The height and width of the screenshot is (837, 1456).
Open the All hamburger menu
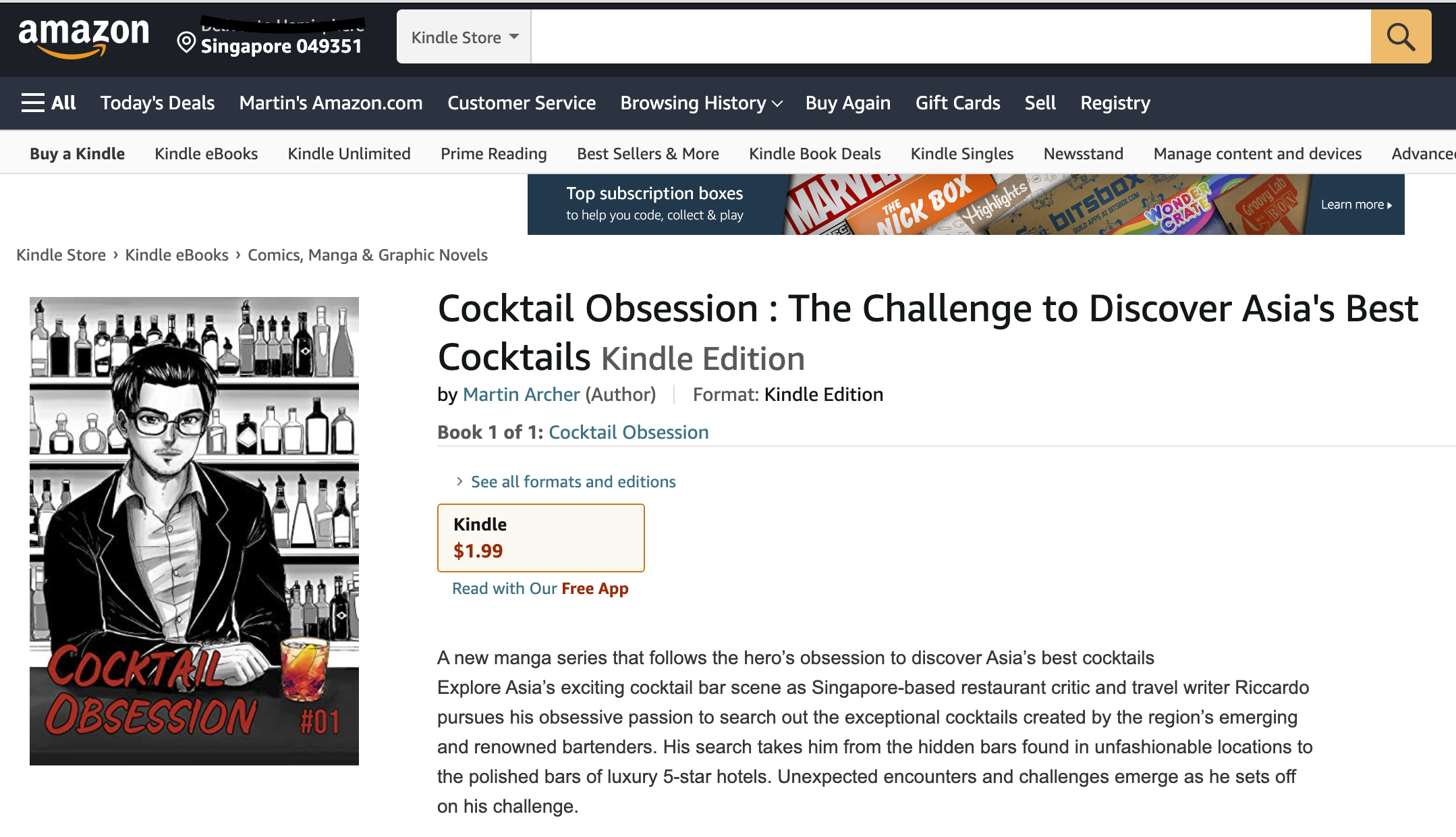pos(49,103)
